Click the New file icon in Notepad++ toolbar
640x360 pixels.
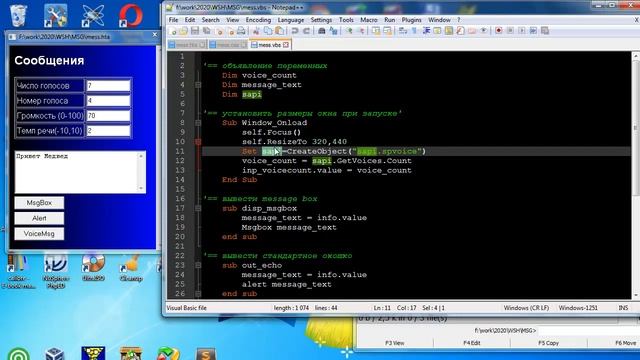coord(173,31)
